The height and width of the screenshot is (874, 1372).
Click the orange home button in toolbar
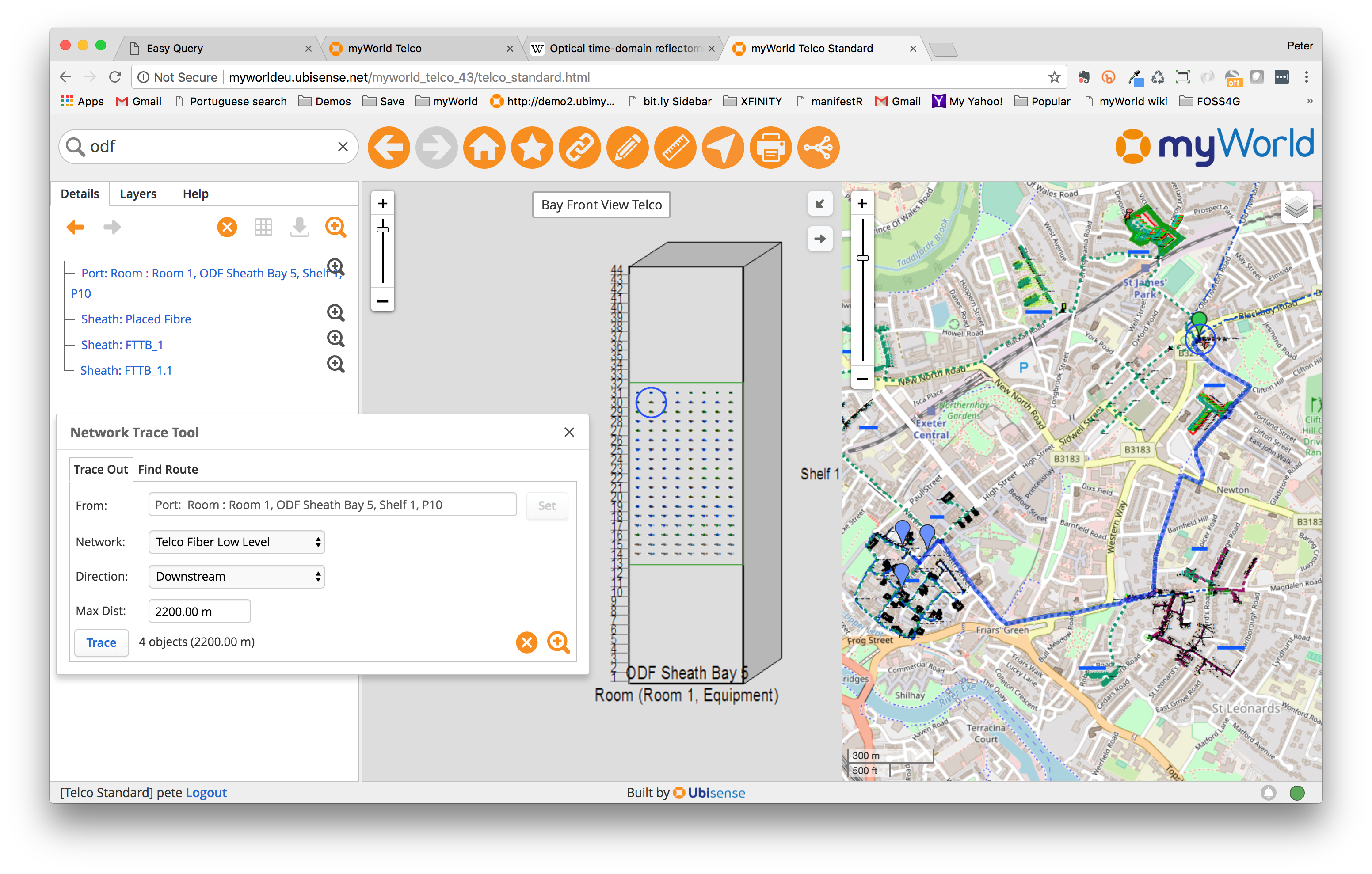pyautogui.click(x=484, y=147)
